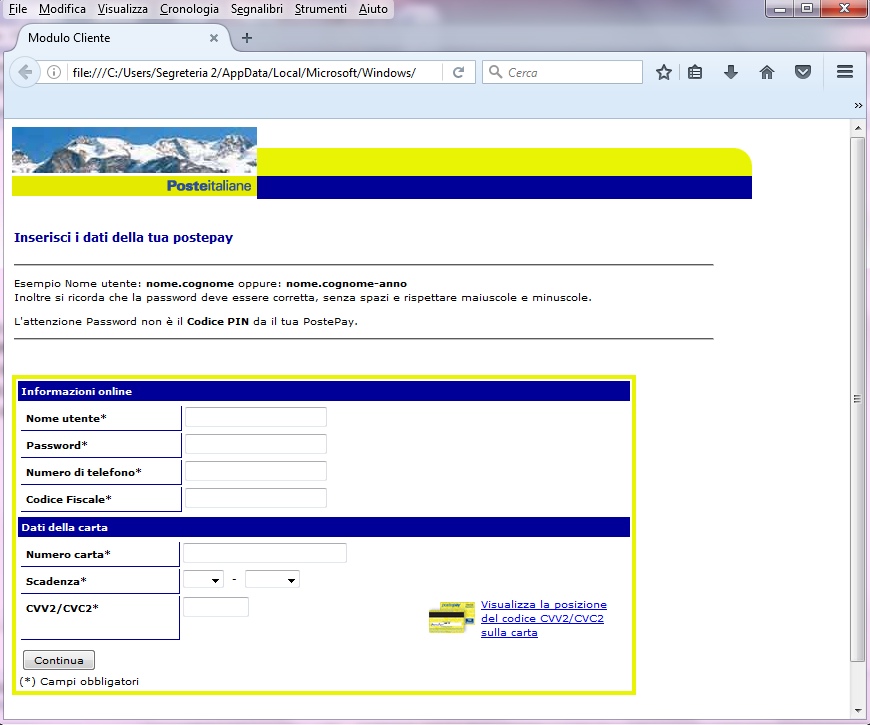The height and width of the screenshot is (725, 870).
Task: Focus the Password field
Action: 256,444
